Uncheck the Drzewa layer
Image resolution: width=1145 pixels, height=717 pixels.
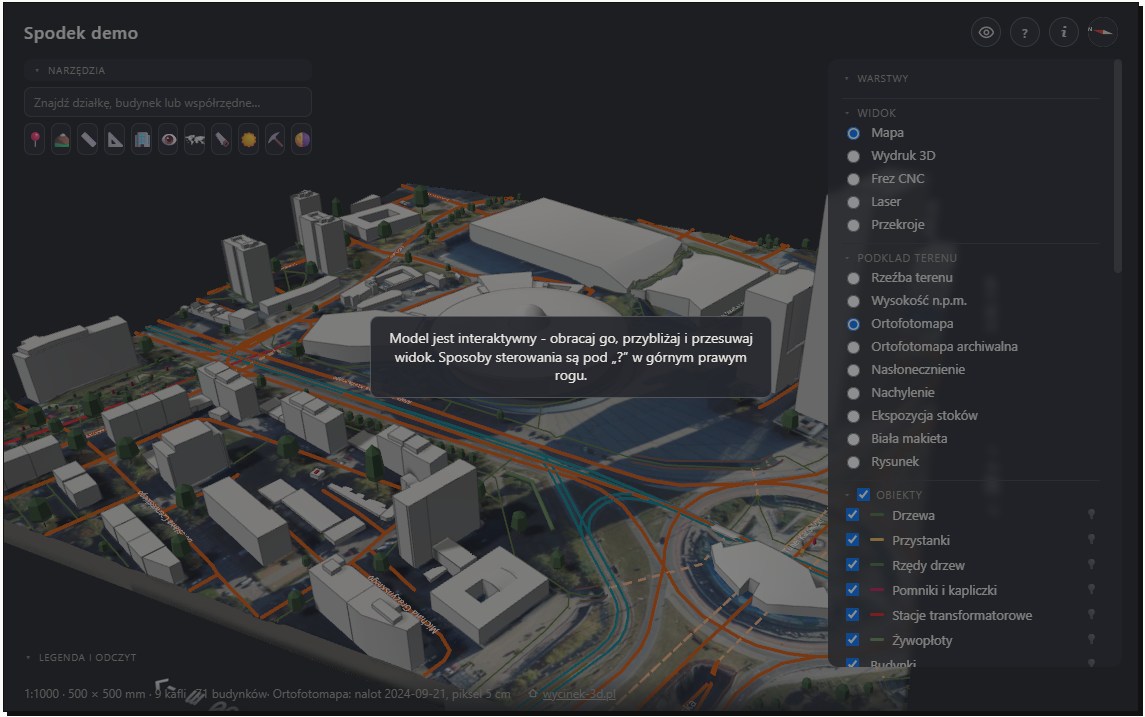click(x=852, y=515)
